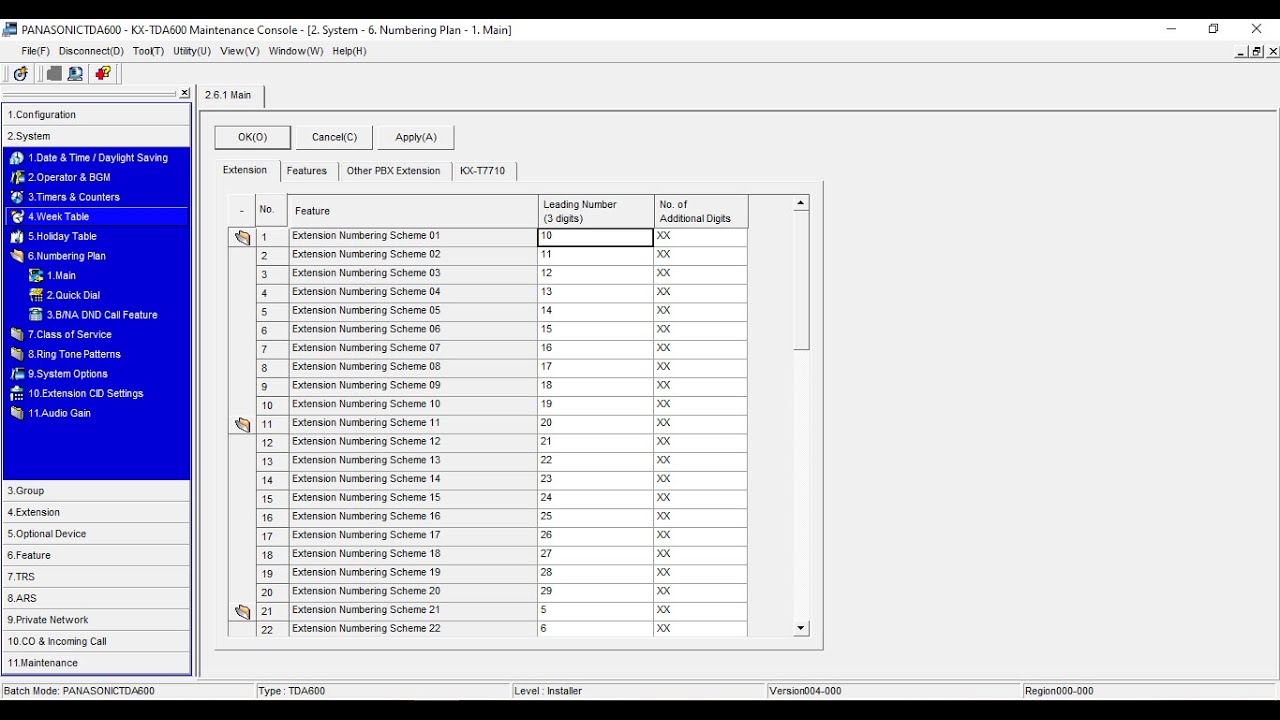Expand the 3.Group section
Screen dimensions: 1280x720
(97, 491)
